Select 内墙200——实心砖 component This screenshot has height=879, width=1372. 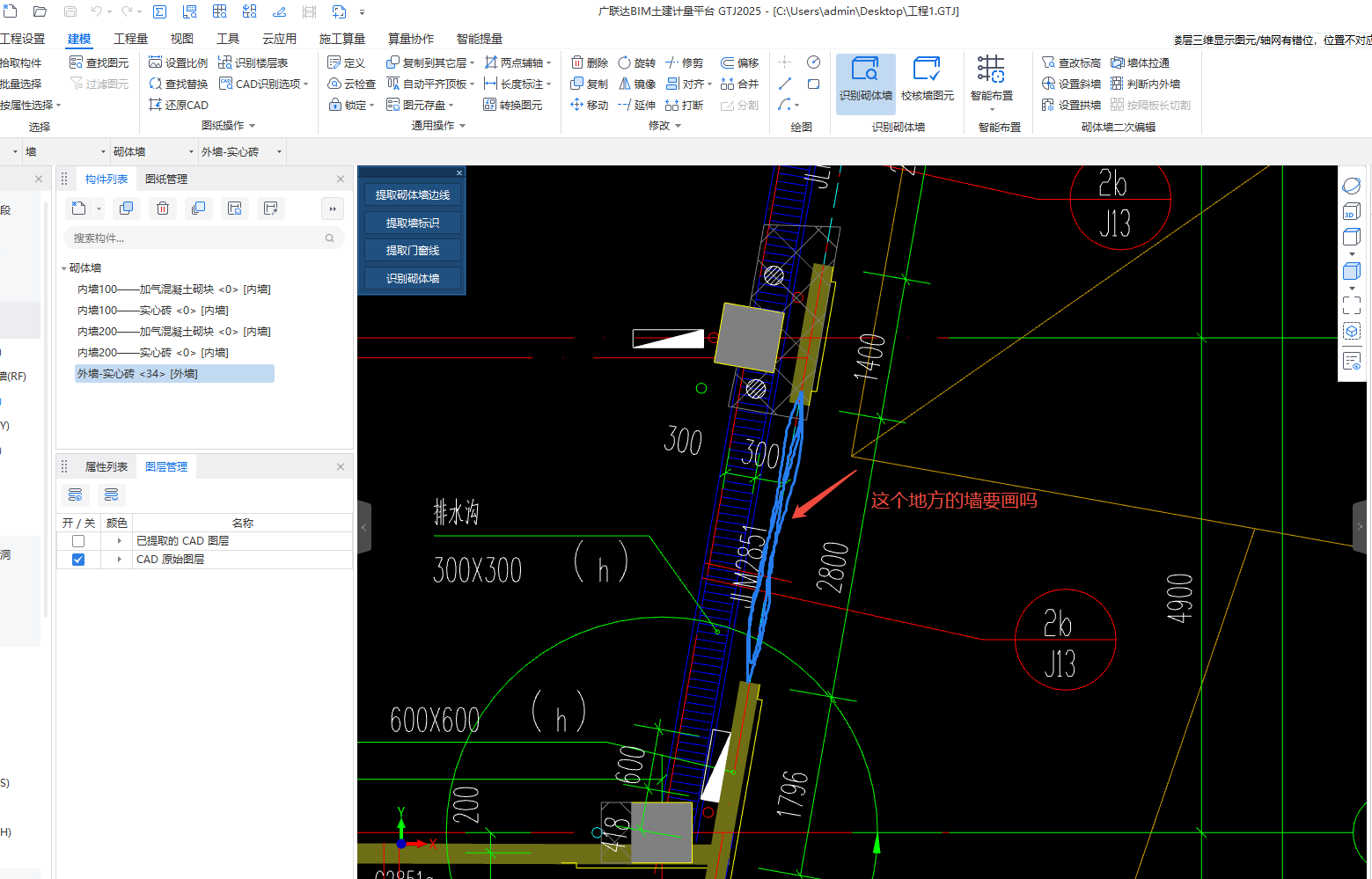[152, 353]
